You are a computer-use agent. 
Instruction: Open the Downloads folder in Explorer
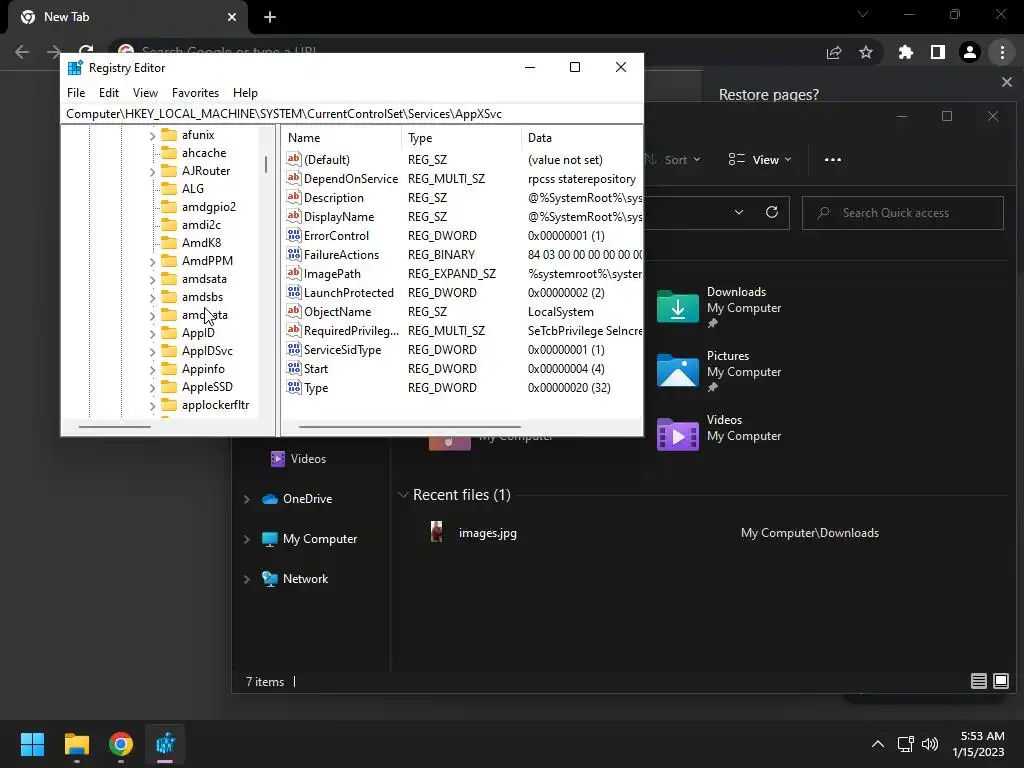[x=720, y=307]
